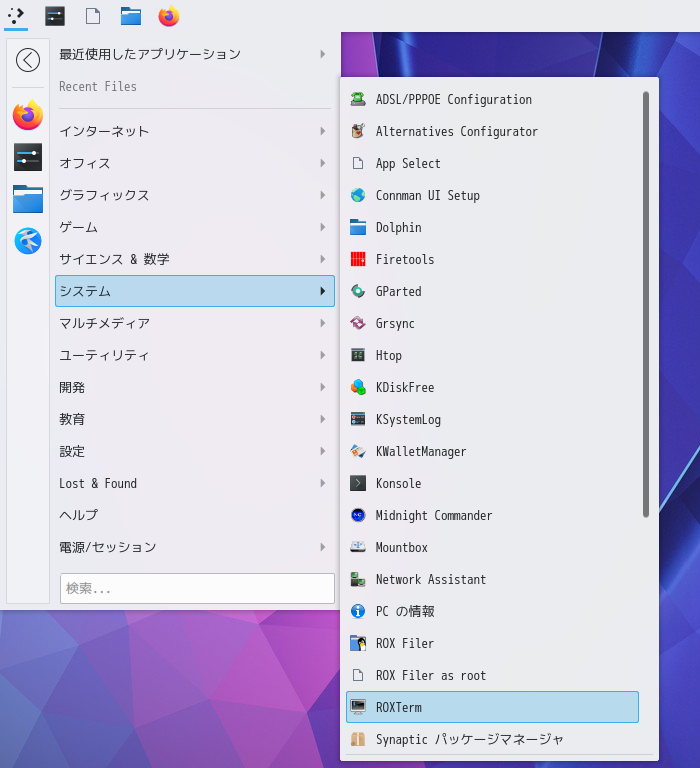700x768 pixels.
Task: Expand the ゲーム submenu arrow
Action: [x=323, y=227]
